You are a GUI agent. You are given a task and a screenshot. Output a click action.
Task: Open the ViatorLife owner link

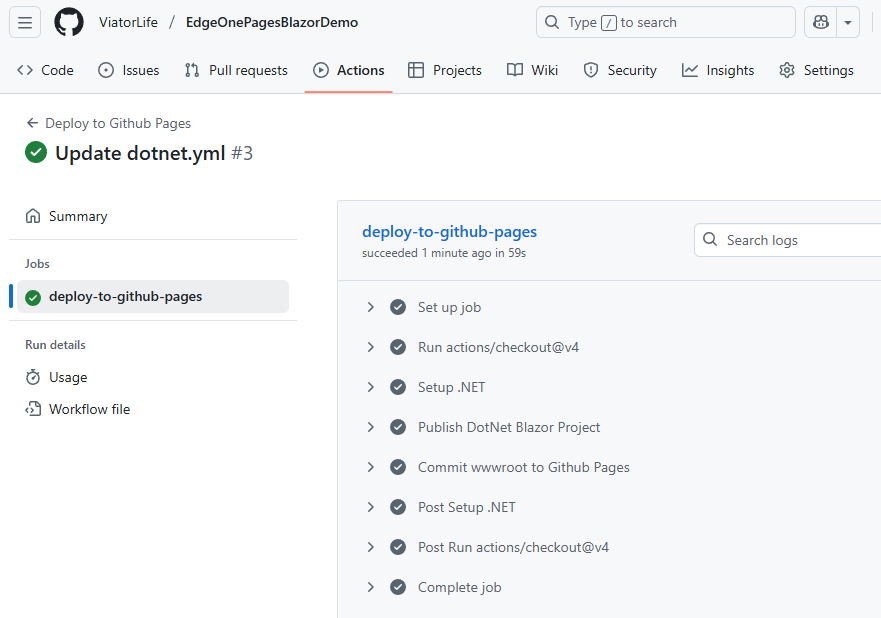(x=128, y=22)
